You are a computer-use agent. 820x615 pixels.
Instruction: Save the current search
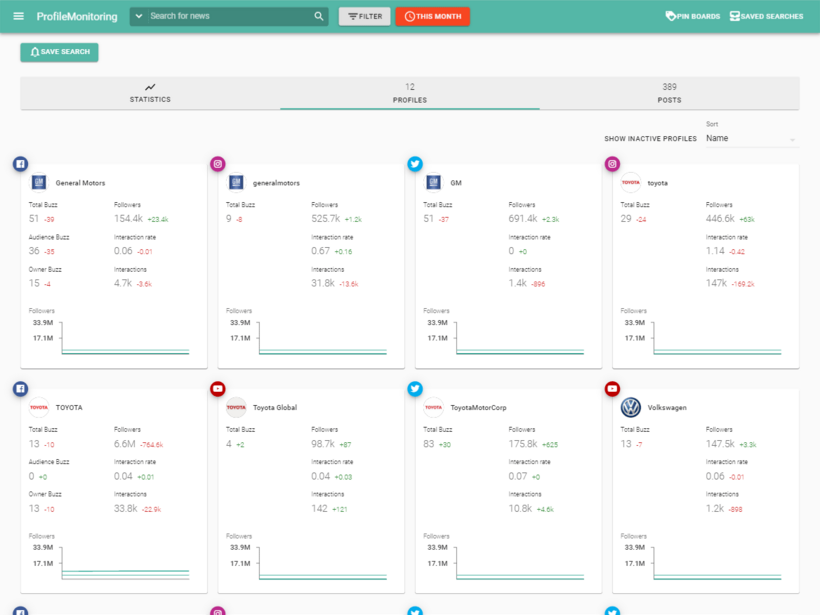pyautogui.click(x=59, y=52)
